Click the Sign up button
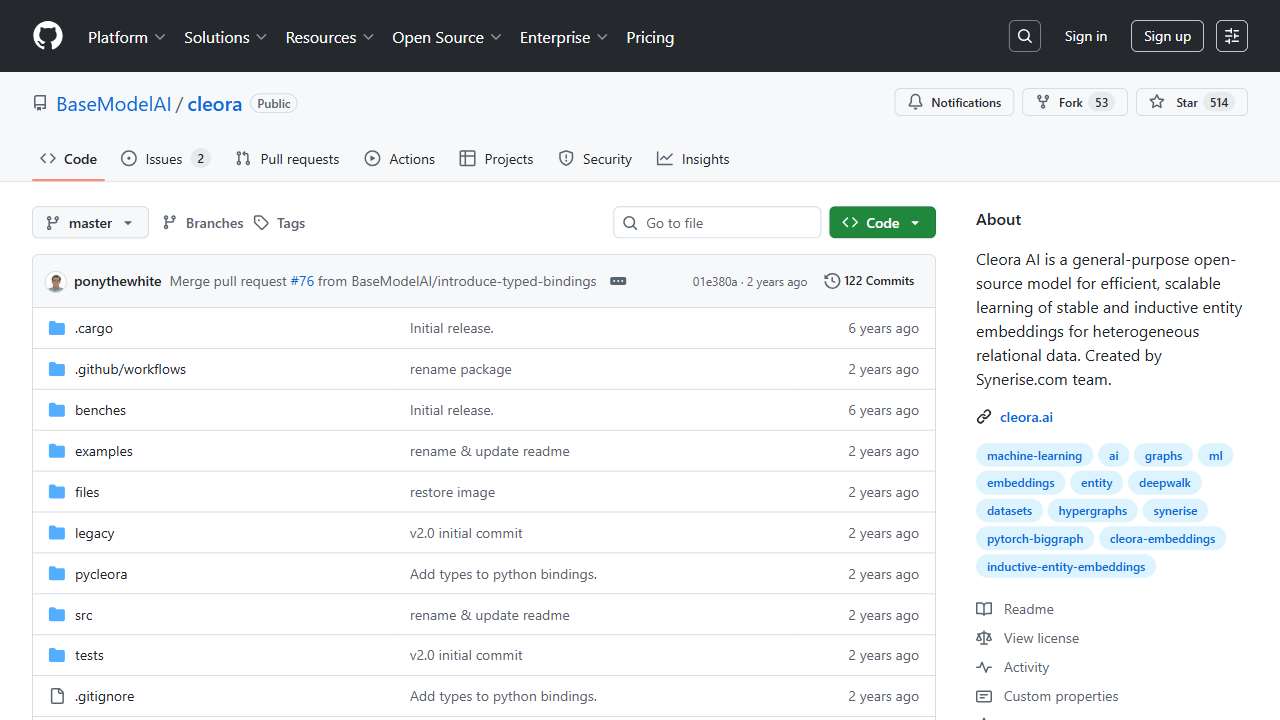 point(1166,35)
